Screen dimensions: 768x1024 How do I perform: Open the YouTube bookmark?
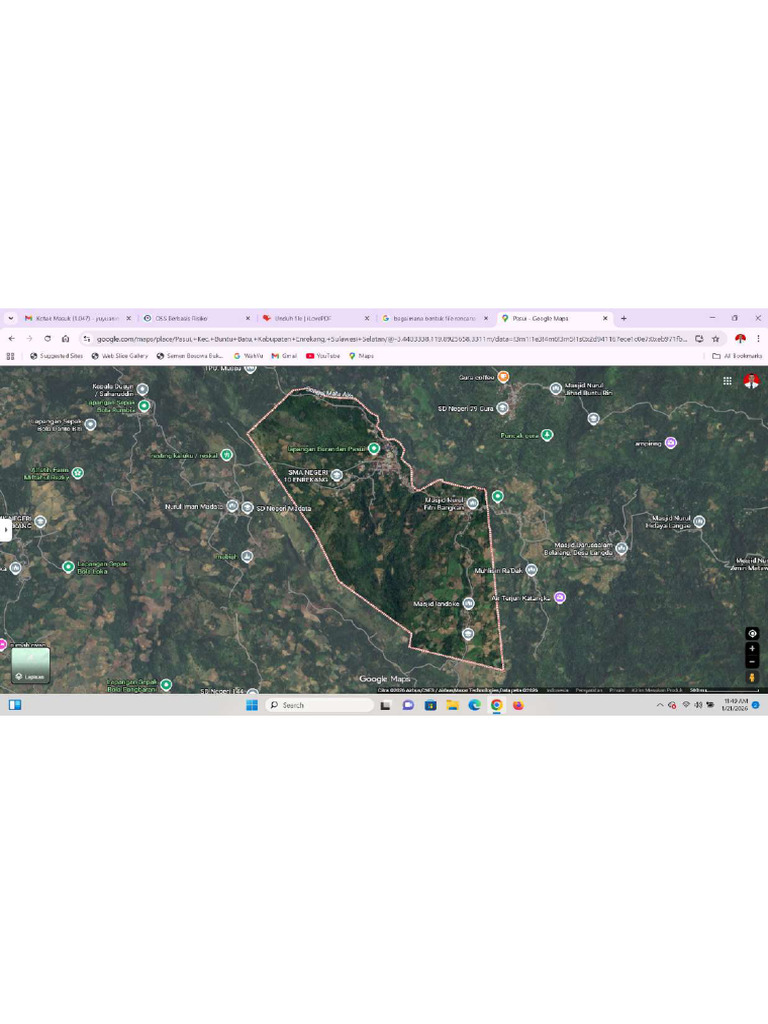323,356
